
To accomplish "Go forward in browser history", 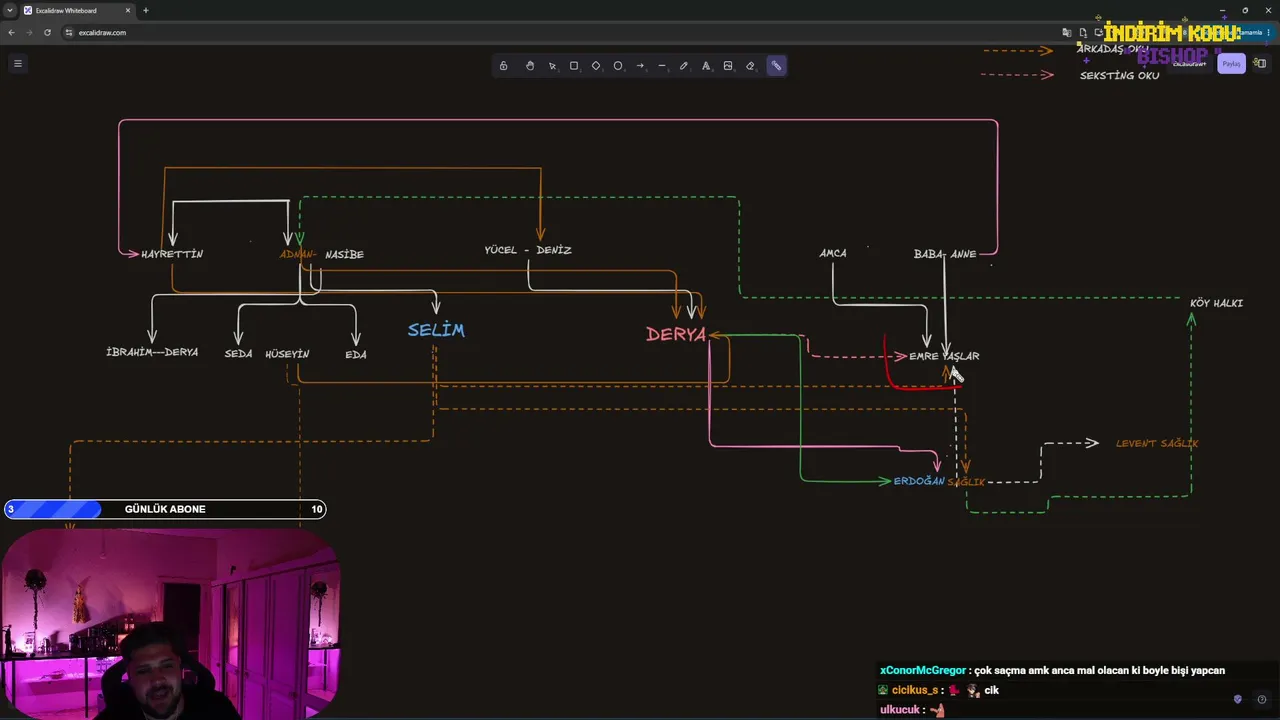I will 29,32.
